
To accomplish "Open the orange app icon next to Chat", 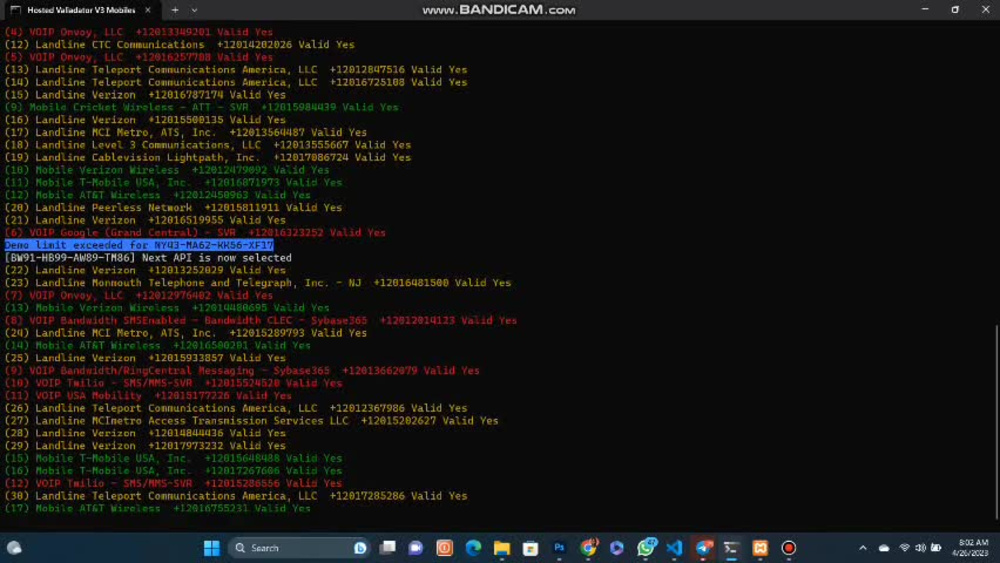I will (445, 548).
